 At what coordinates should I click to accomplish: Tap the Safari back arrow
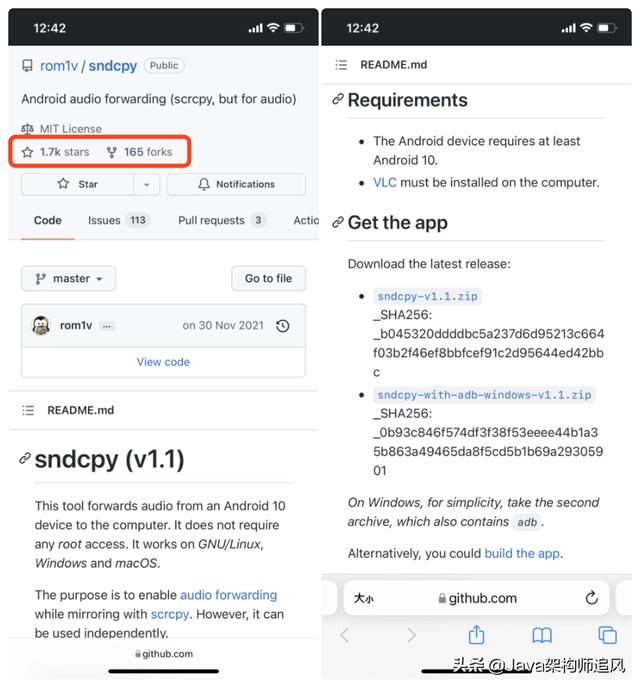345,635
